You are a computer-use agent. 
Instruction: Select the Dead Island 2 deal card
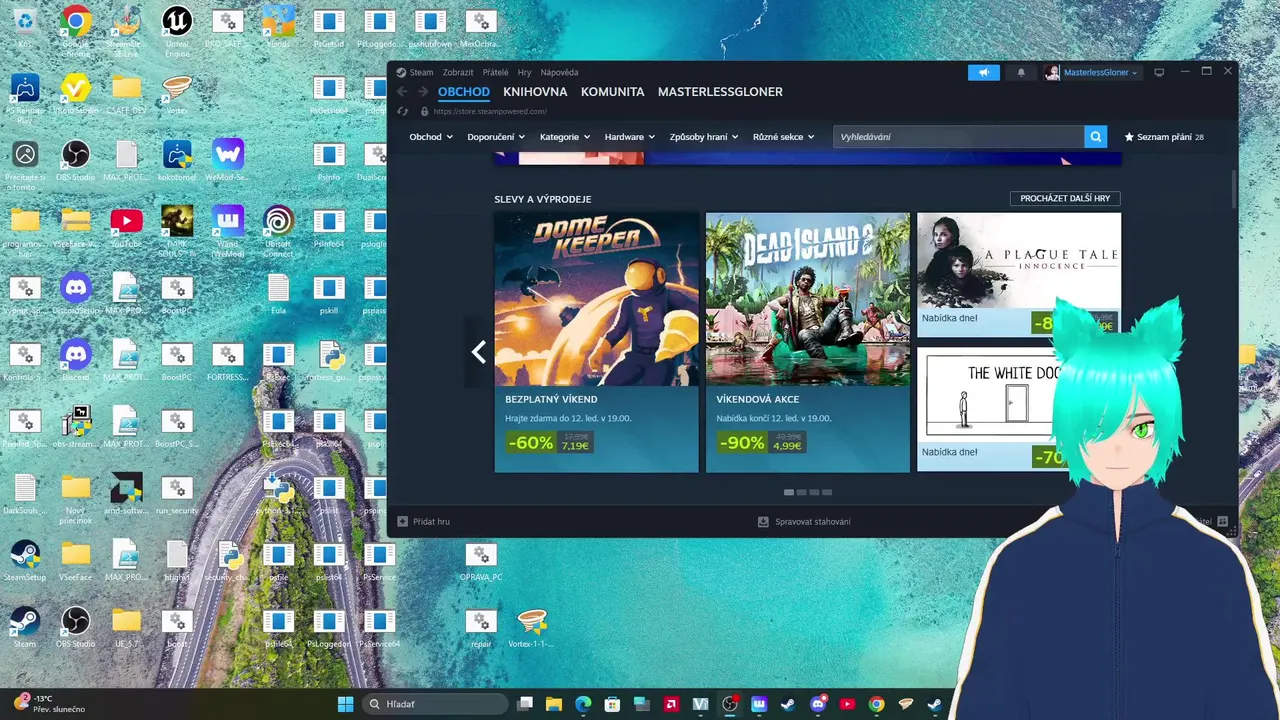pyautogui.click(x=808, y=342)
